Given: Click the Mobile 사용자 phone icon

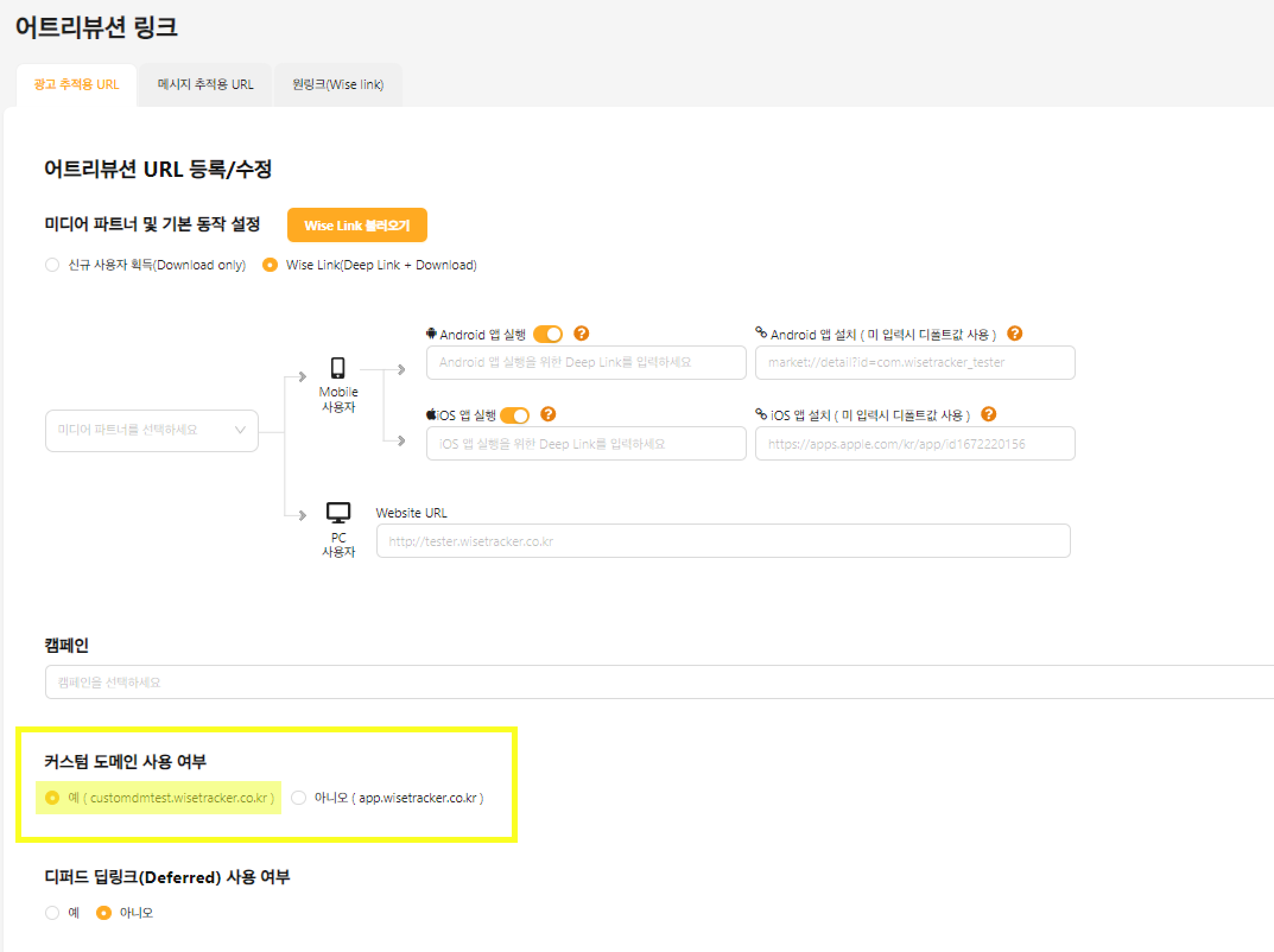Looking at the screenshot, I should 338,368.
